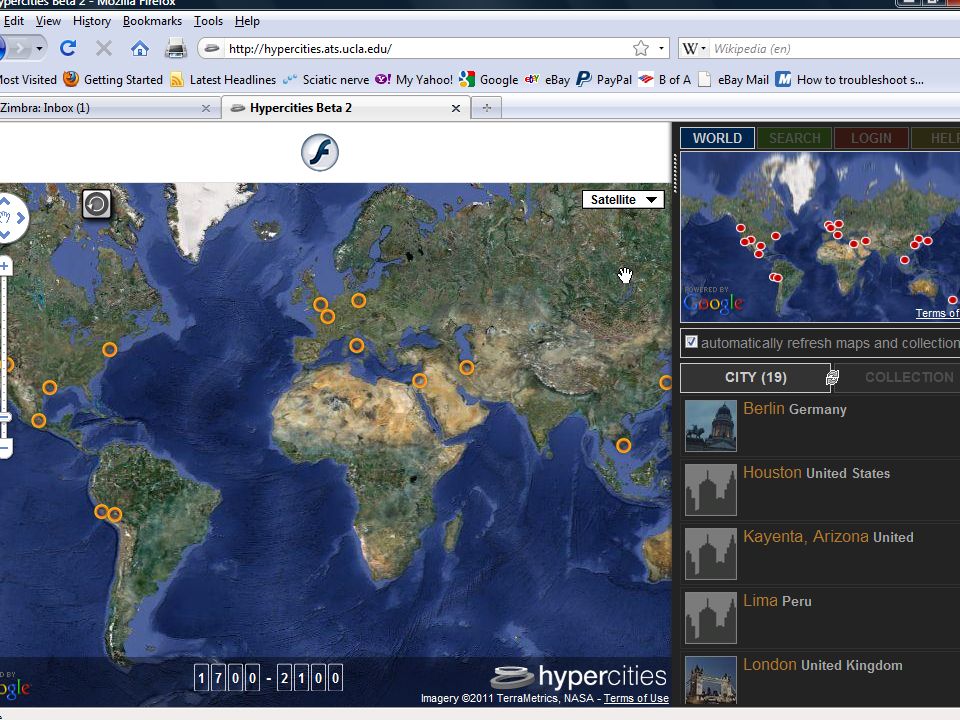Switch to the SEARCH tab
960x720 pixels.
coord(794,138)
